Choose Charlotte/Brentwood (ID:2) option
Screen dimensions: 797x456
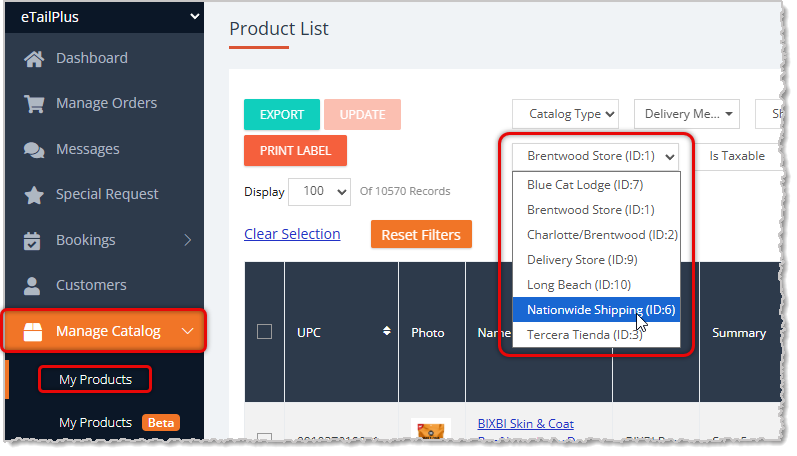pos(596,235)
